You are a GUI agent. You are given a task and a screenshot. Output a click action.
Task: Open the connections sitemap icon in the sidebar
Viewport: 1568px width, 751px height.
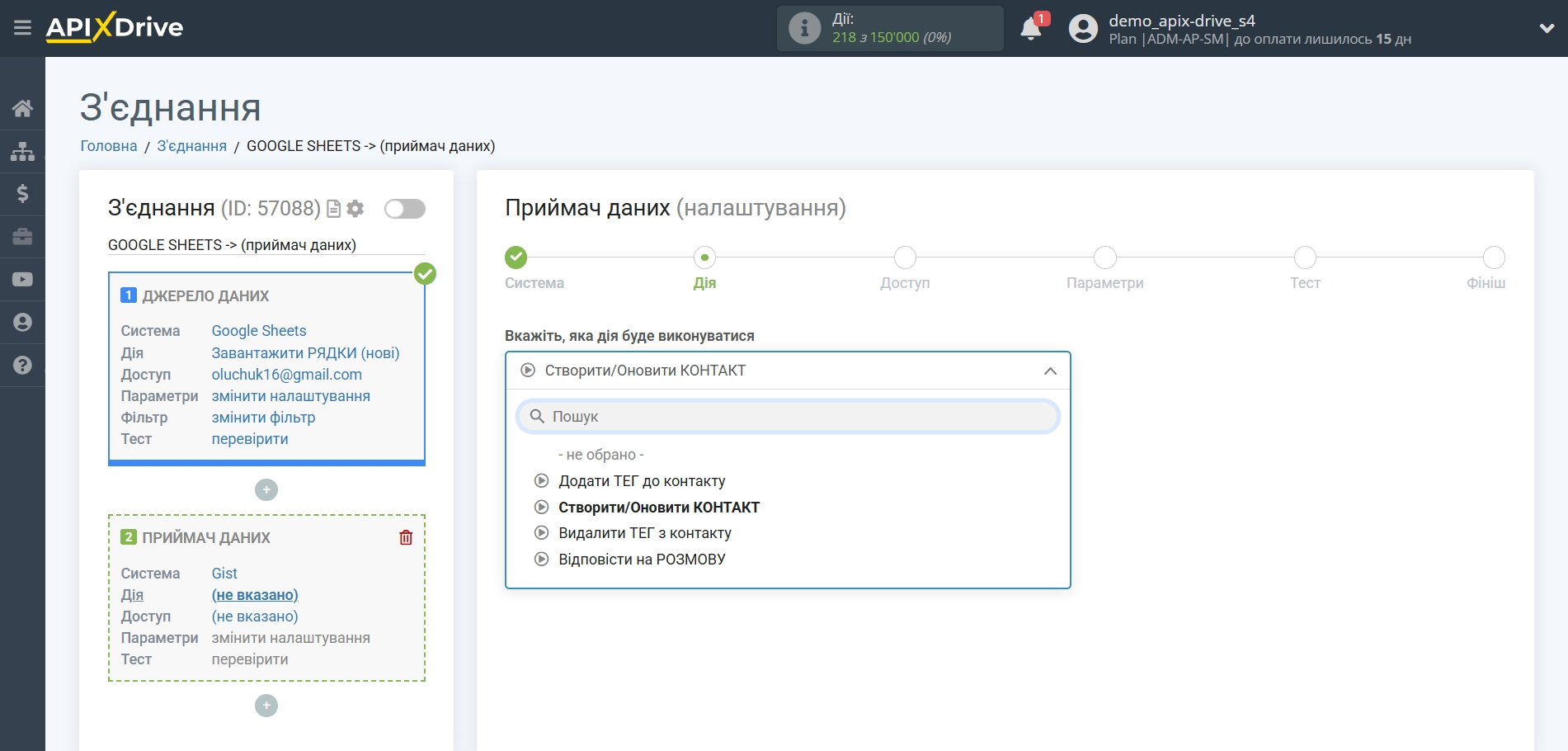click(x=22, y=151)
